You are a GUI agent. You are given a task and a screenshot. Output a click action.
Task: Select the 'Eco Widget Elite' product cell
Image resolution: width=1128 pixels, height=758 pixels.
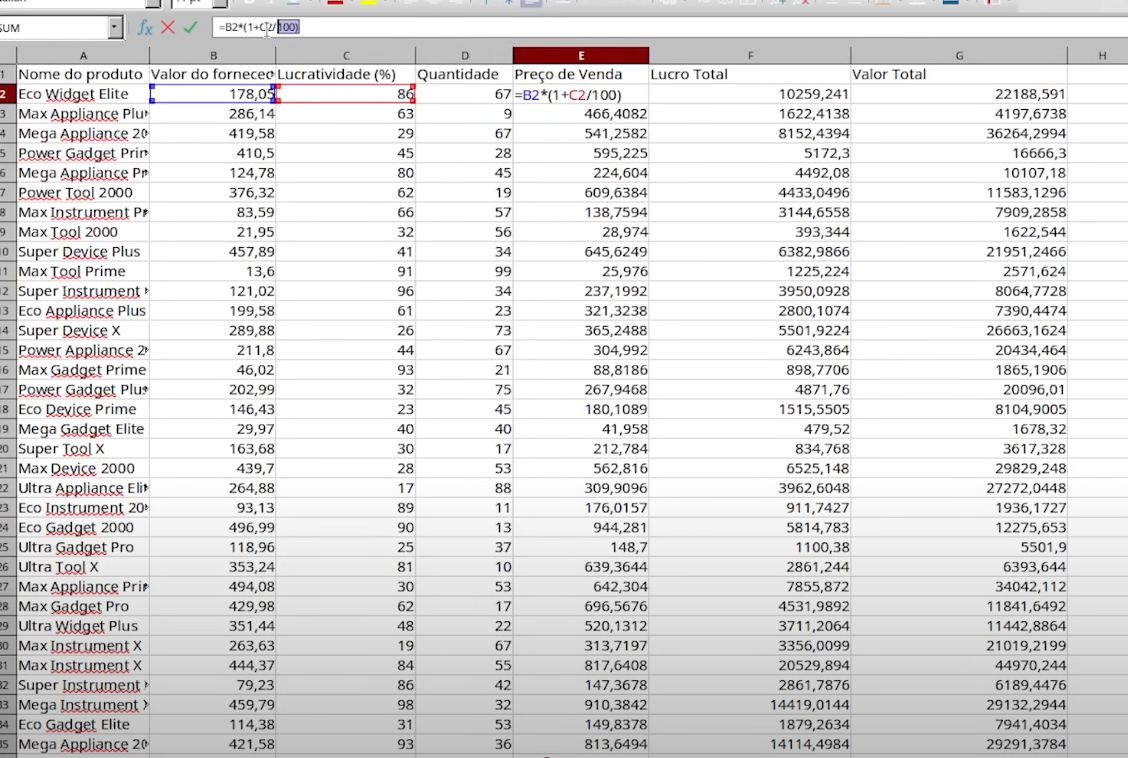83,94
